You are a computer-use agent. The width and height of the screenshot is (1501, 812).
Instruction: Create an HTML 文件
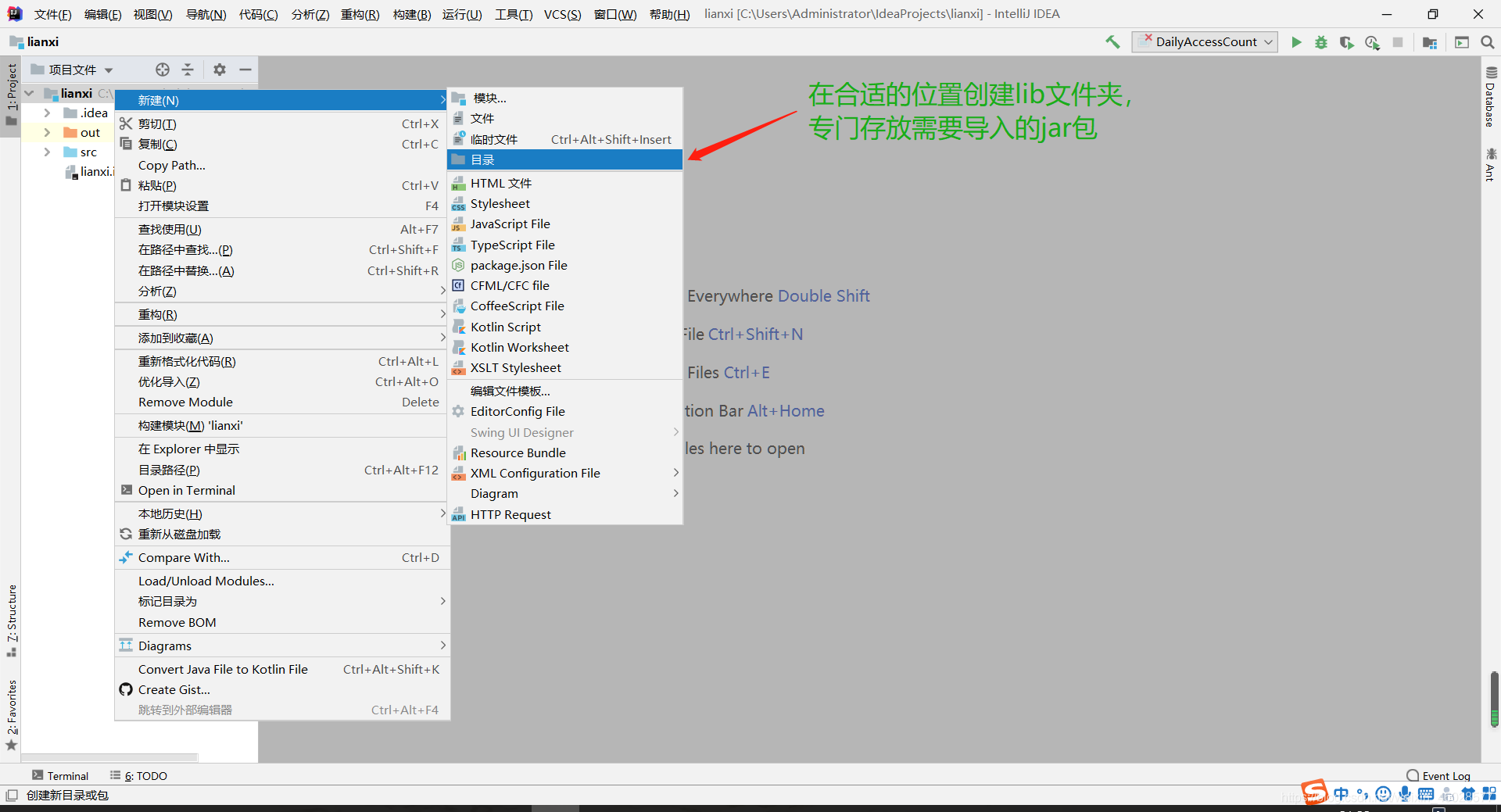coord(565,184)
